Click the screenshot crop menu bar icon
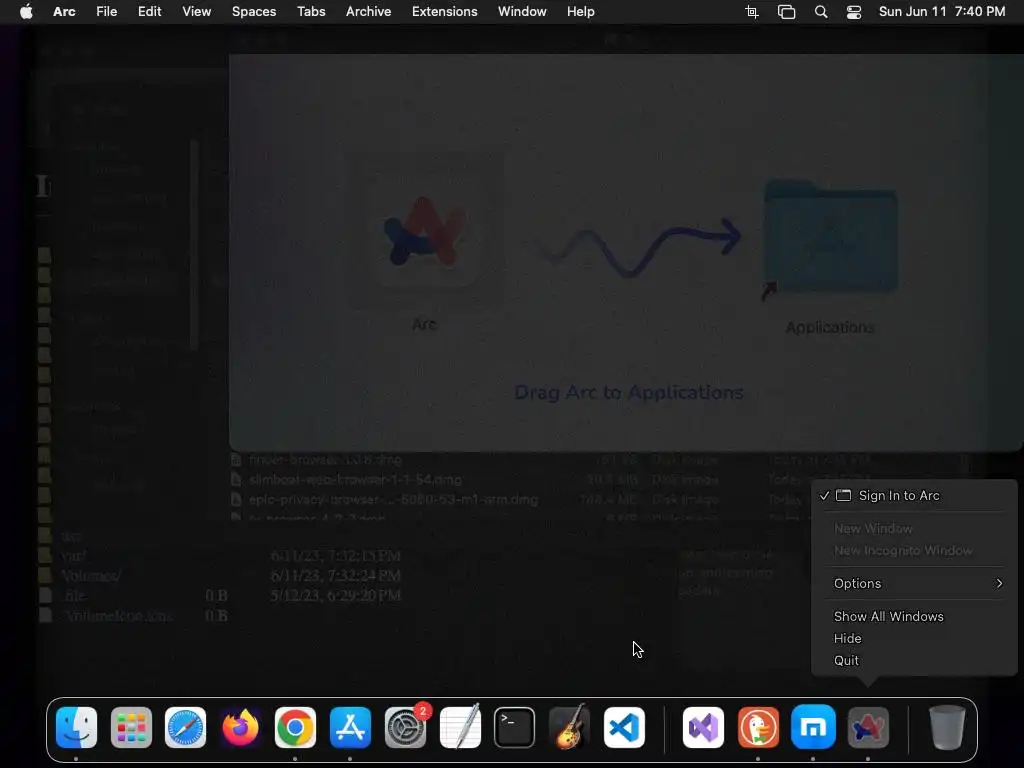Image resolution: width=1024 pixels, height=768 pixels. [x=752, y=12]
